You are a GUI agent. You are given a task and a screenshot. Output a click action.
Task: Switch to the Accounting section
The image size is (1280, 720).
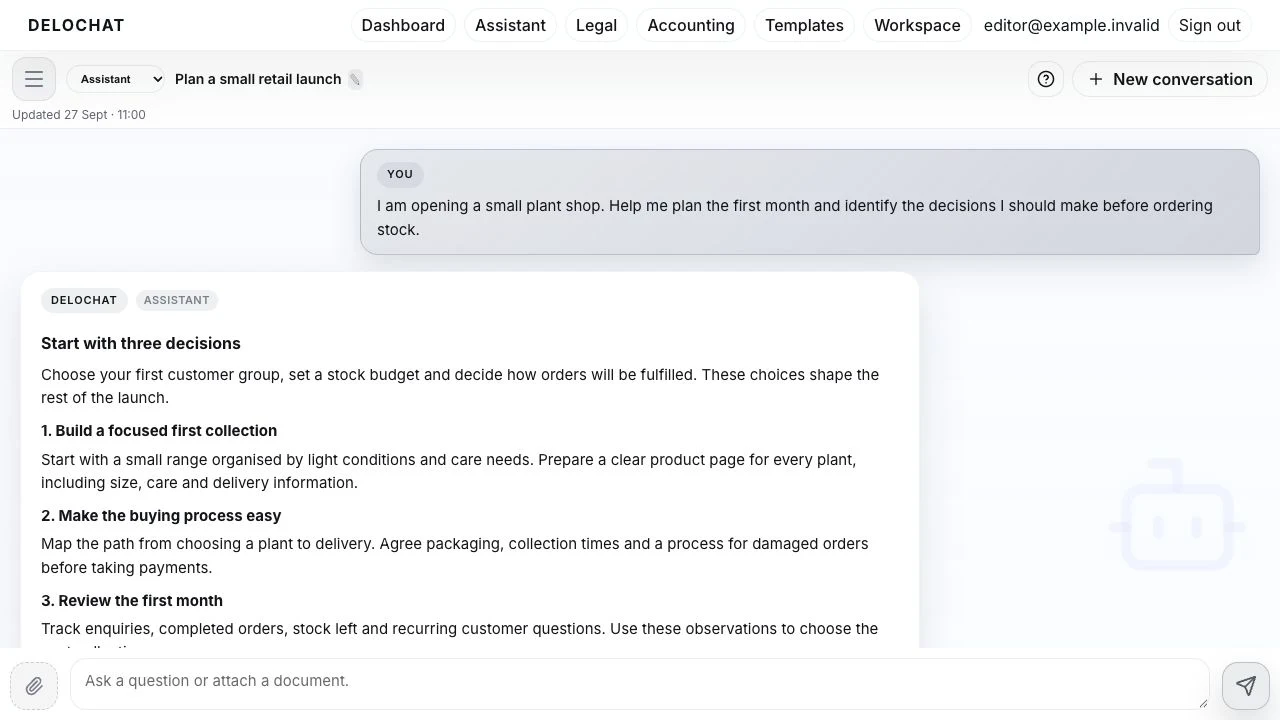691,25
